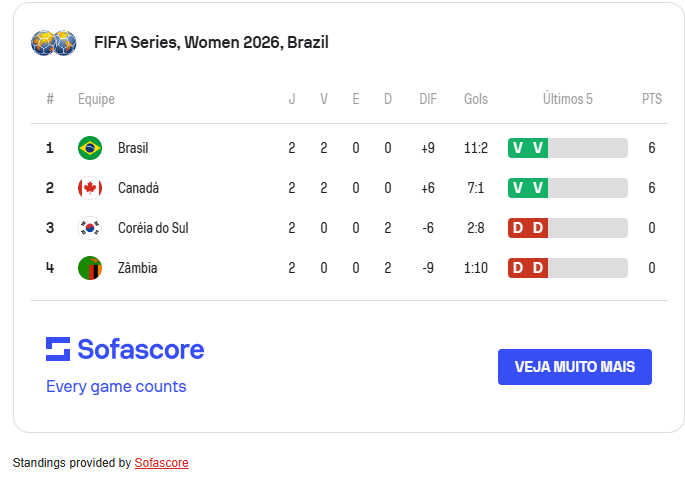The height and width of the screenshot is (480, 685).
Task: Click the Sofascore logo icon
Action: [x=58, y=349]
